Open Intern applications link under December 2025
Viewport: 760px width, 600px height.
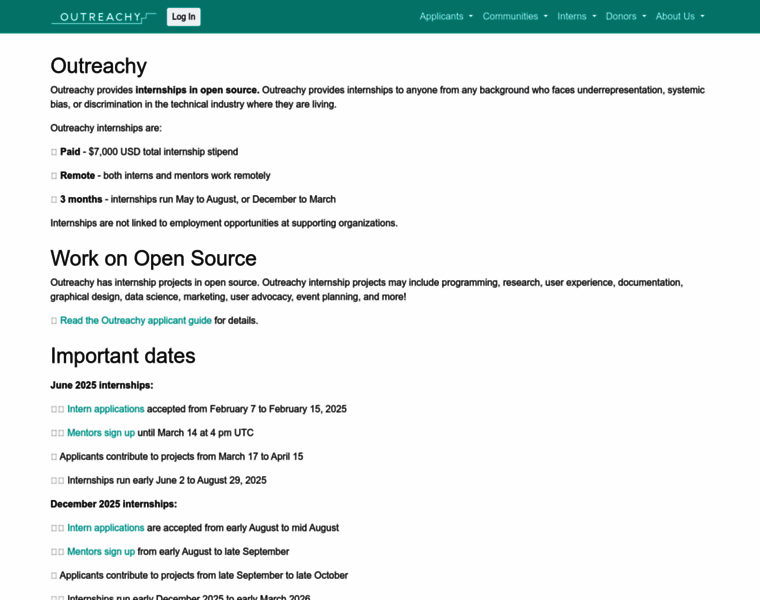[x=106, y=528]
